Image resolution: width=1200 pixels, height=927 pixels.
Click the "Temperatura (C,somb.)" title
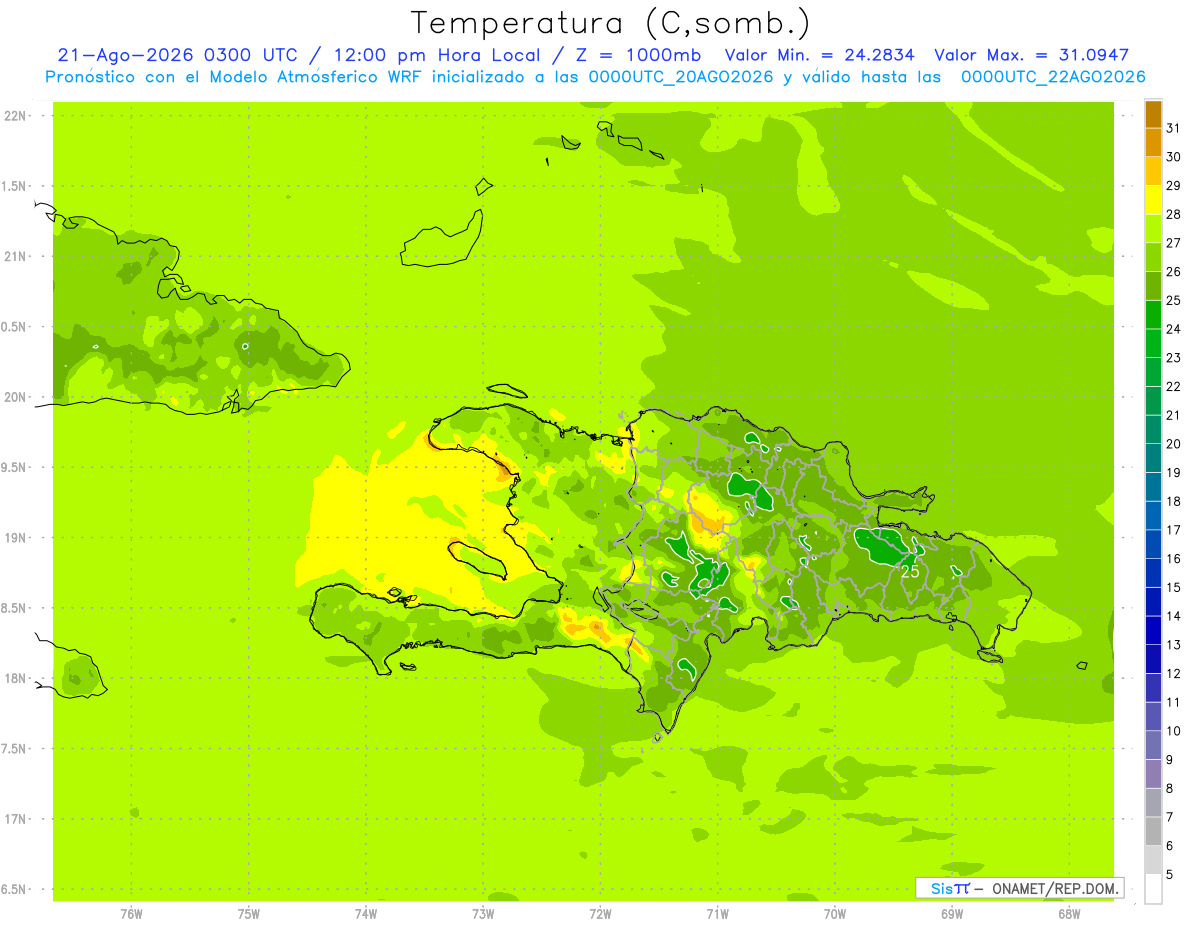[x=611, y=23]
